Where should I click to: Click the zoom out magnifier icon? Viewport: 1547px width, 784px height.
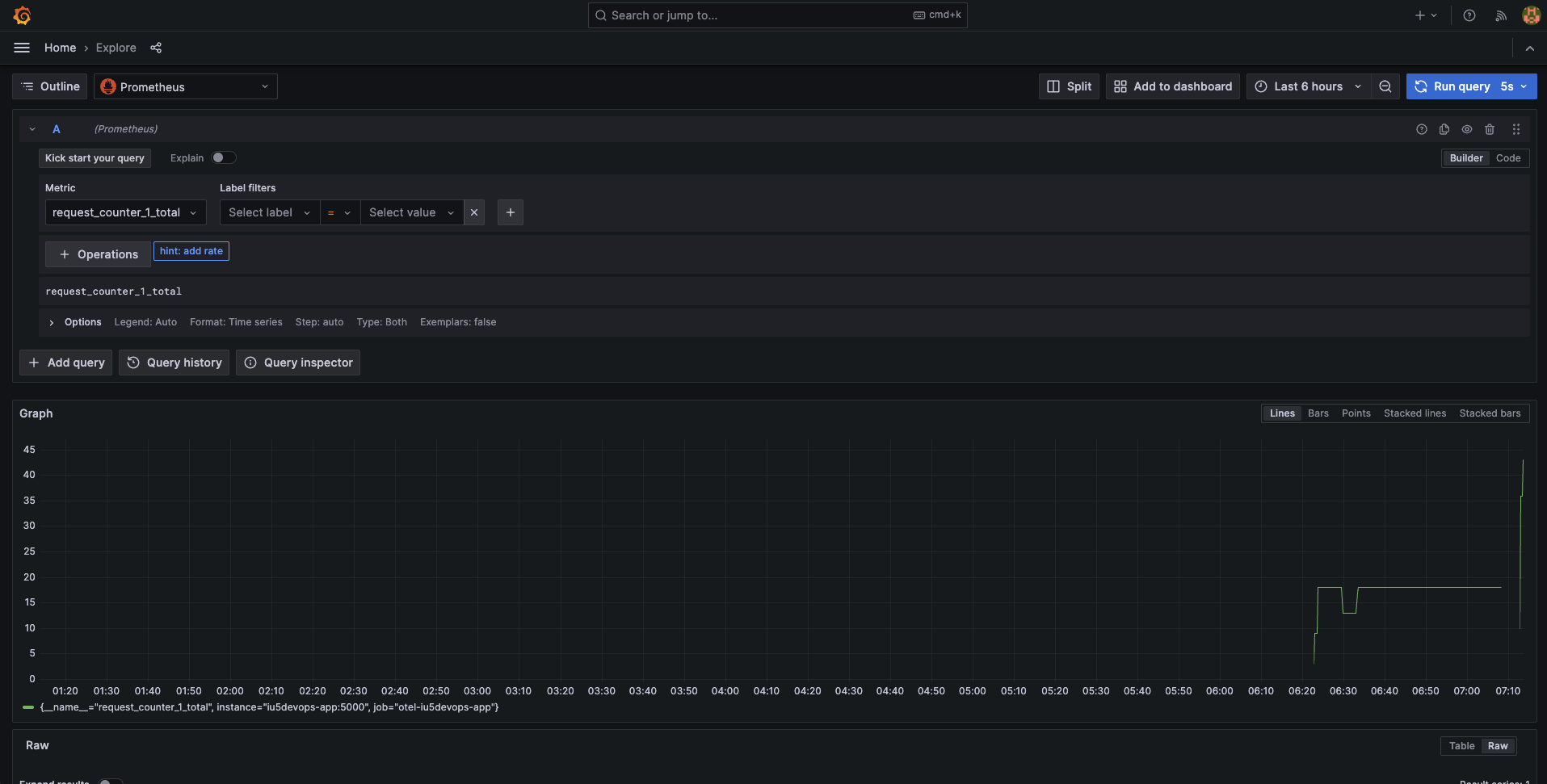click(1385, 86)
